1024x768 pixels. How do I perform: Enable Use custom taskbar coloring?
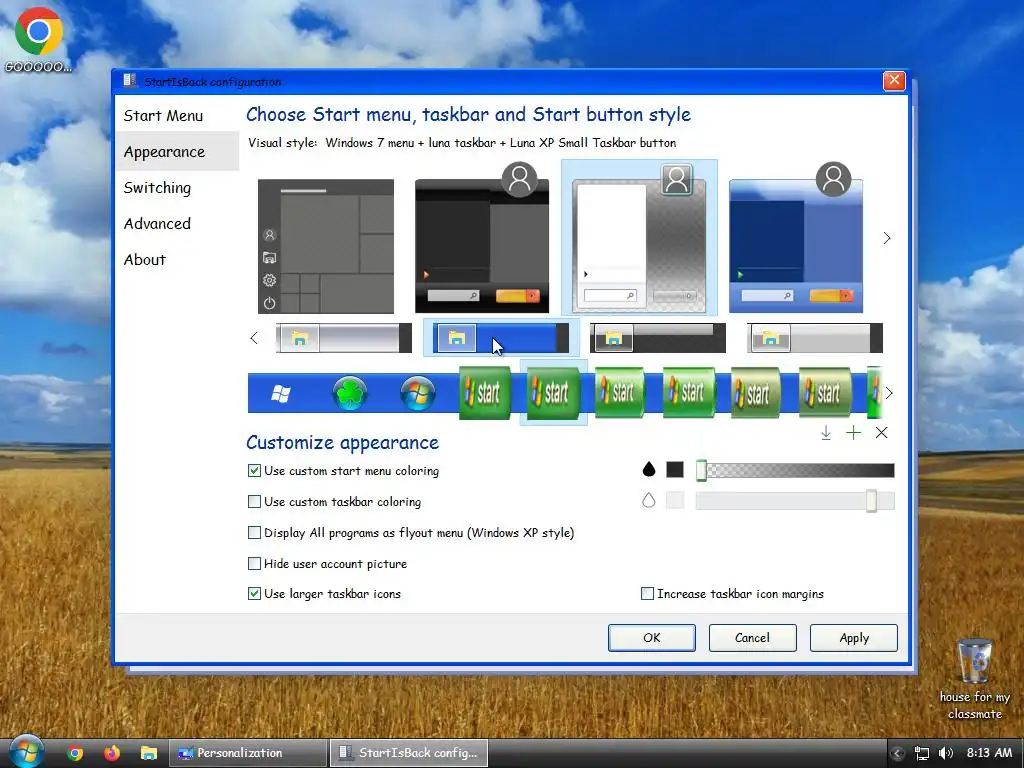334,502
